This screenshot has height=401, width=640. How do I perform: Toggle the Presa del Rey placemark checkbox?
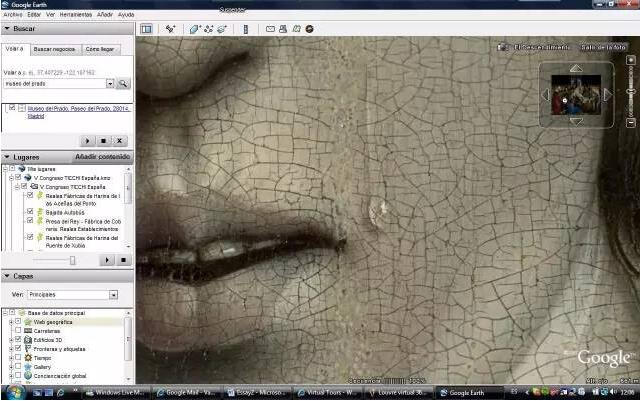point(30,221)
